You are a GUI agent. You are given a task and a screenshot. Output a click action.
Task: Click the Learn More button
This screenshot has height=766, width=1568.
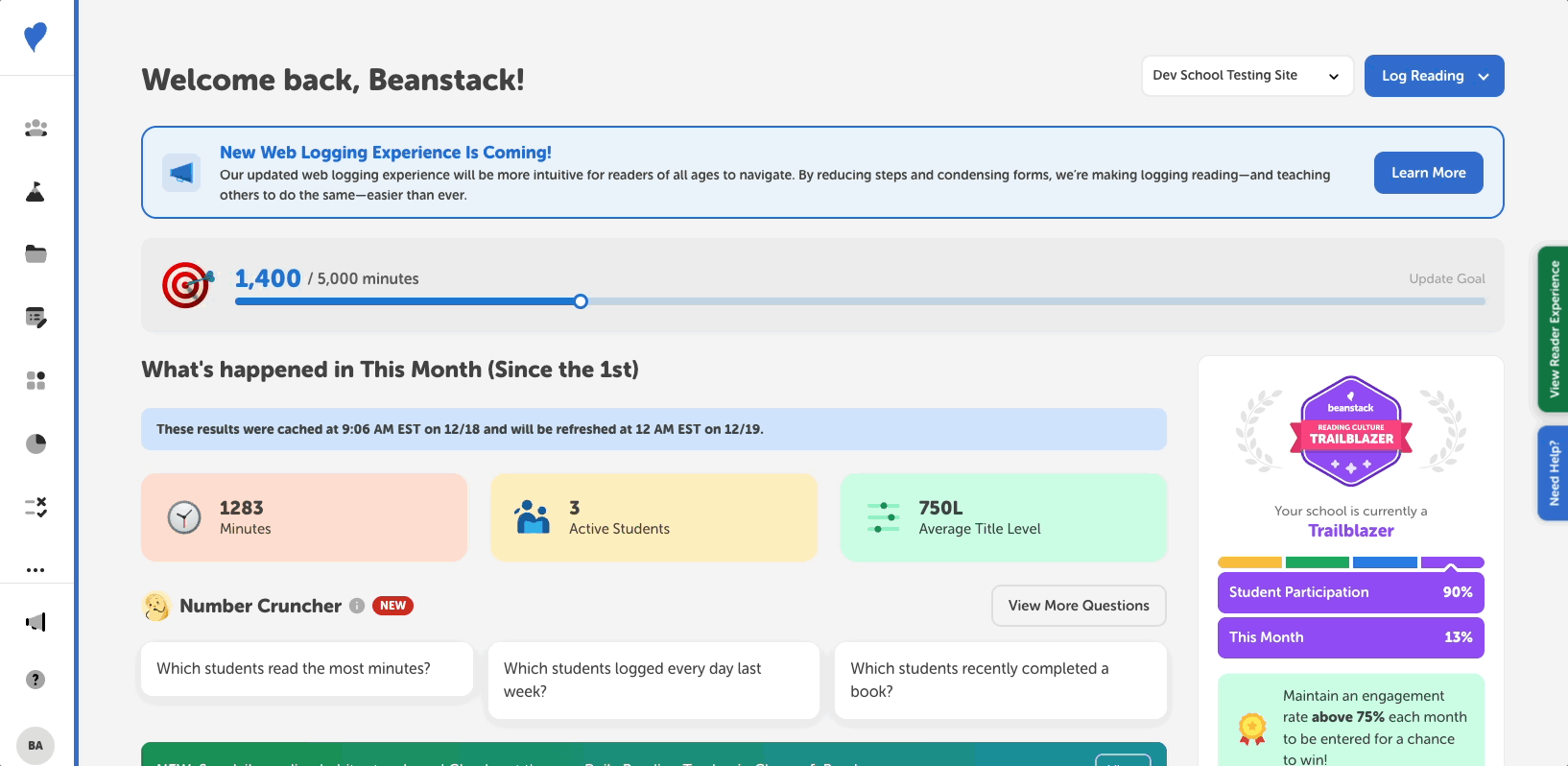click(x=1428, y=173)
